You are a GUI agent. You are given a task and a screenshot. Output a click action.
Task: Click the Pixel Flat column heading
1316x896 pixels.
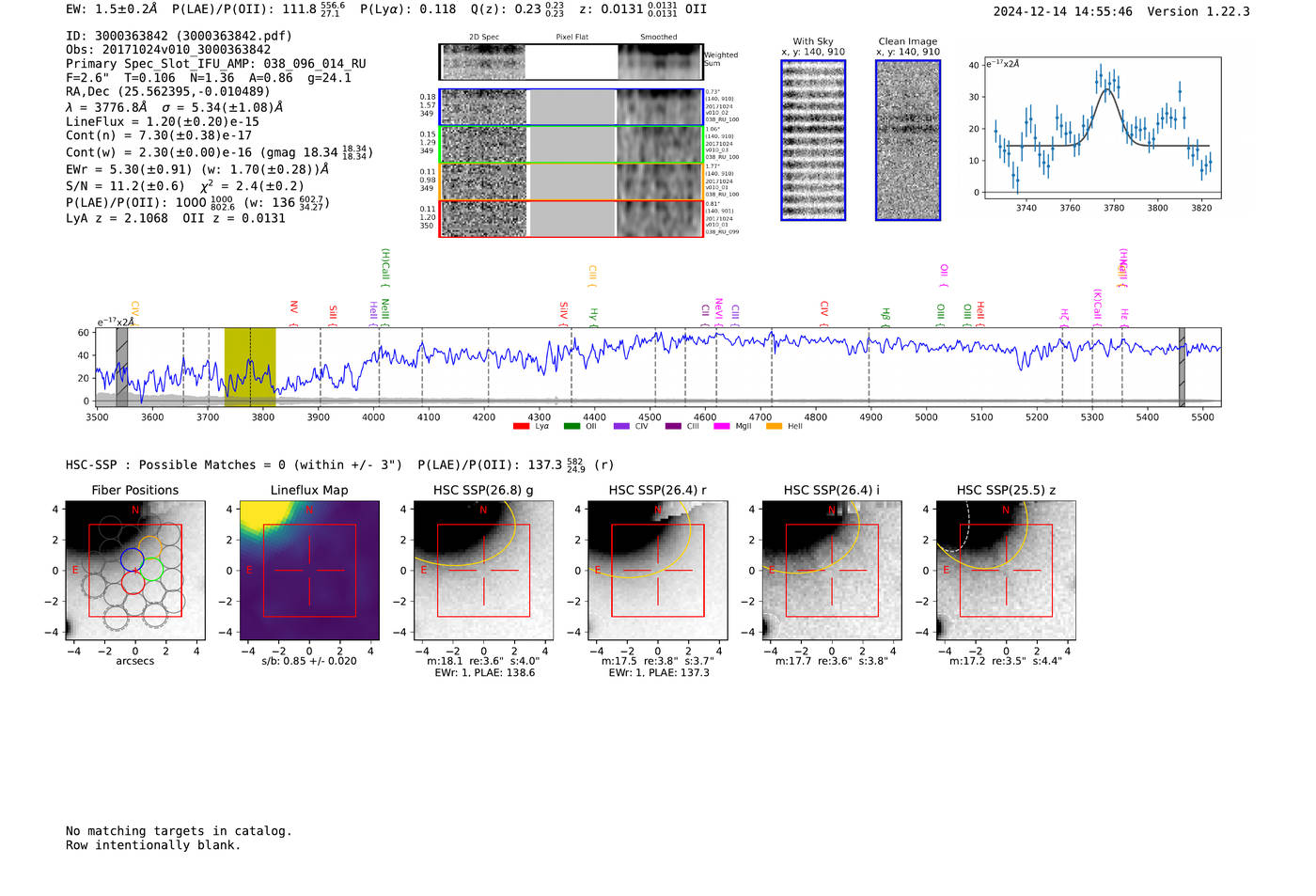pyautogui.click(x=572, y=38)
